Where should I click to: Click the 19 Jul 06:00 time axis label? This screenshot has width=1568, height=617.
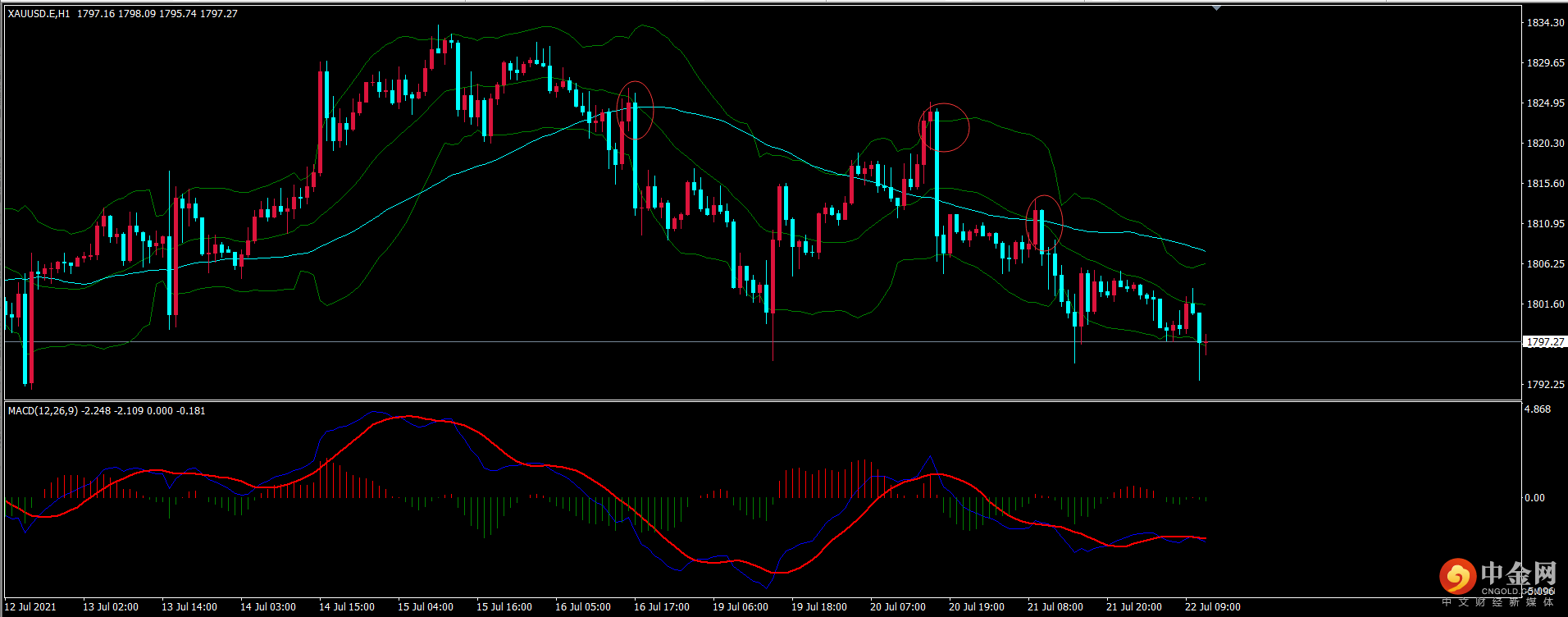(x=740, y=607)
